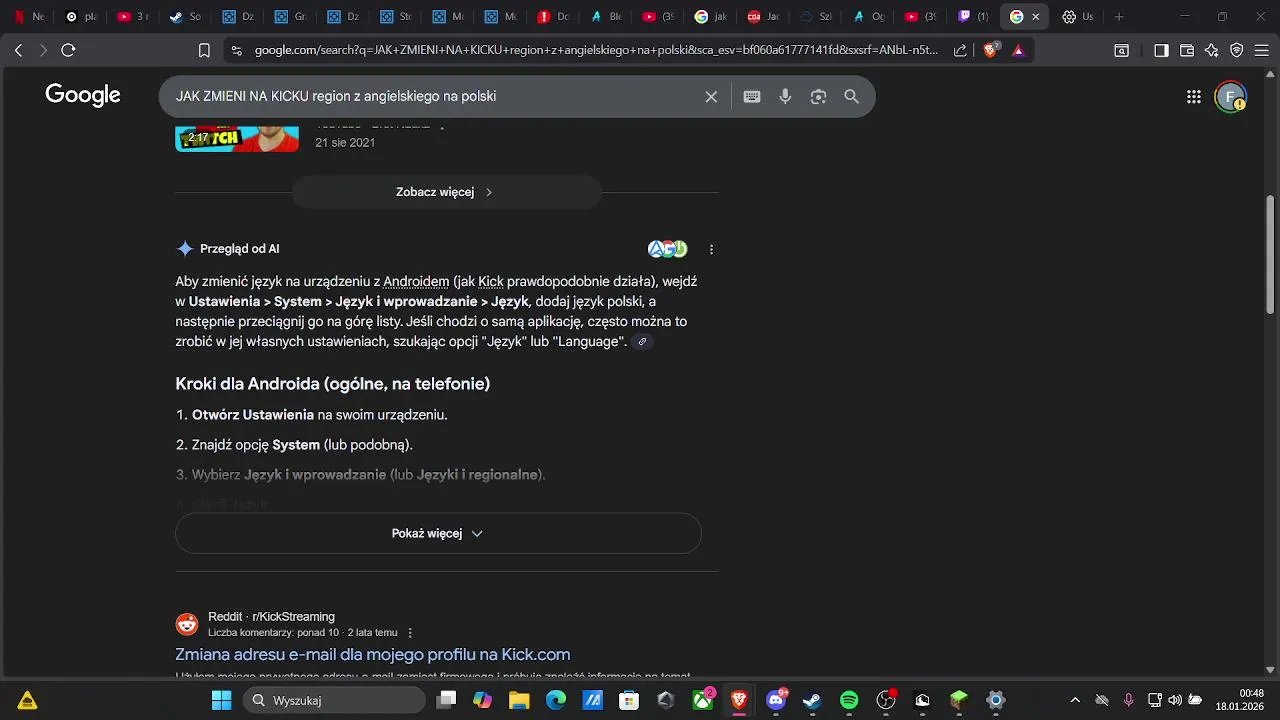Click the "Przegląd od AI" label
This screenshot has width=1280, height=720.
(240, 249)
